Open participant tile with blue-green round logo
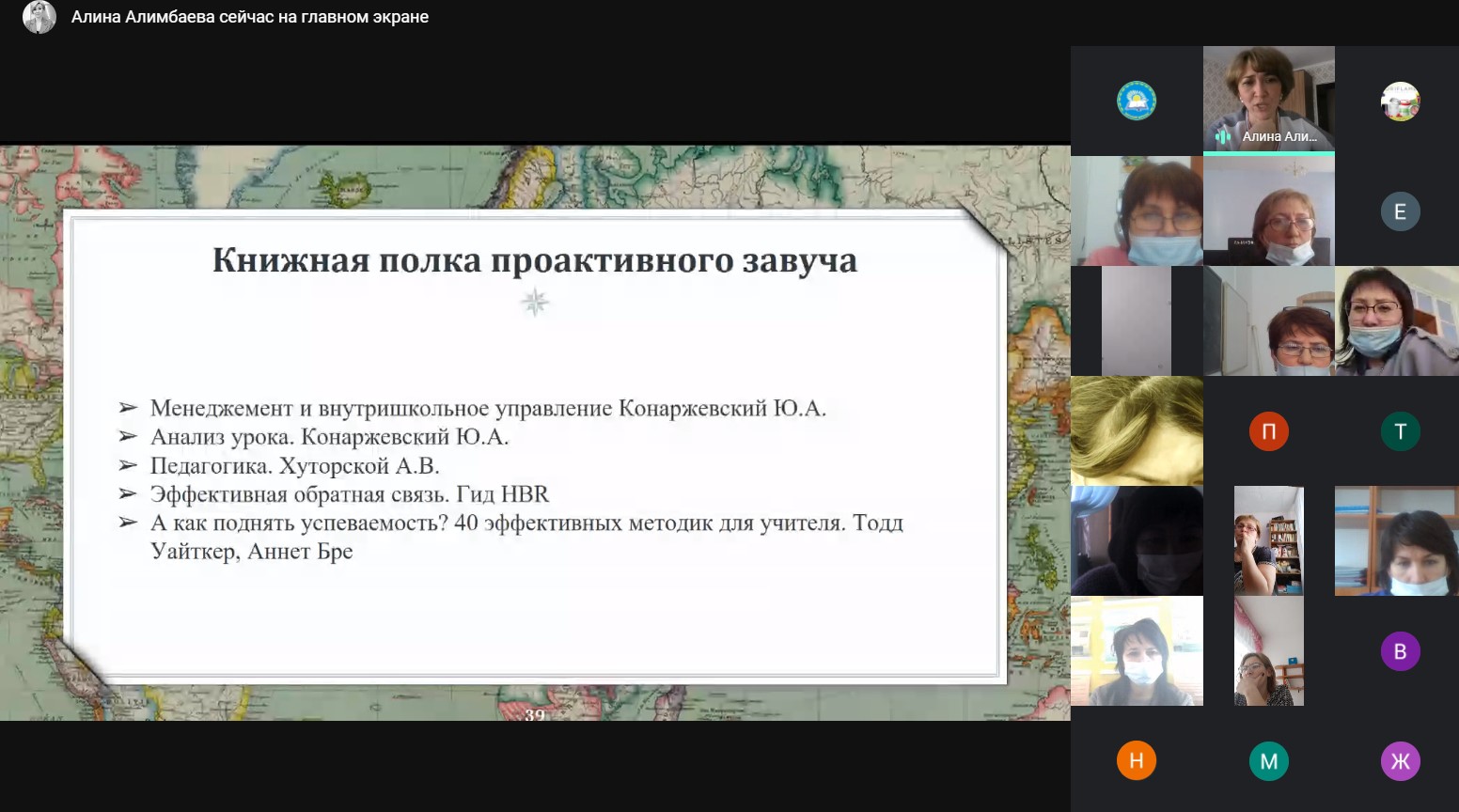This screenshot has width=1459, height=812. (x=1137, y=101)
